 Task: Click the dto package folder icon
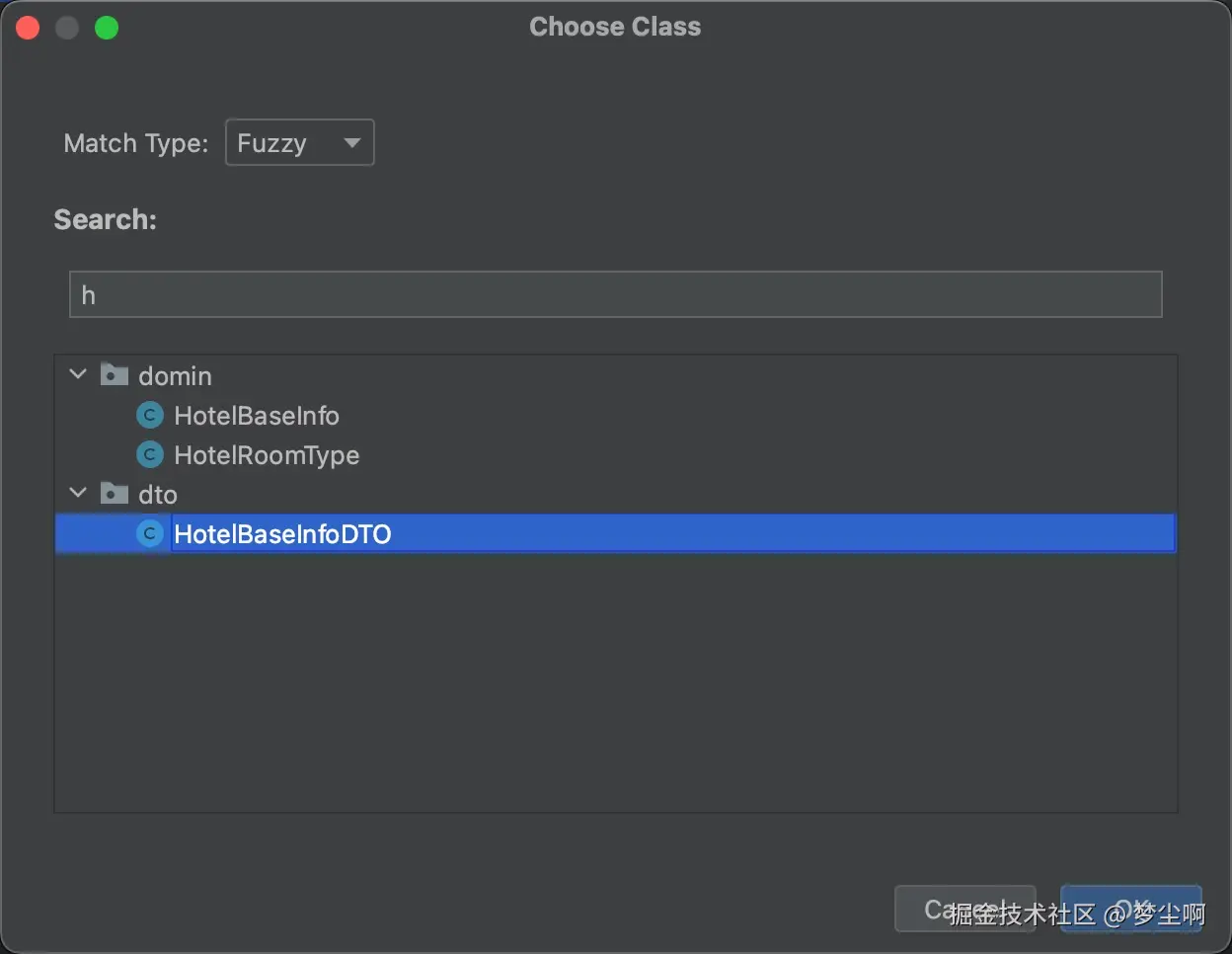[x=115, y=494]
